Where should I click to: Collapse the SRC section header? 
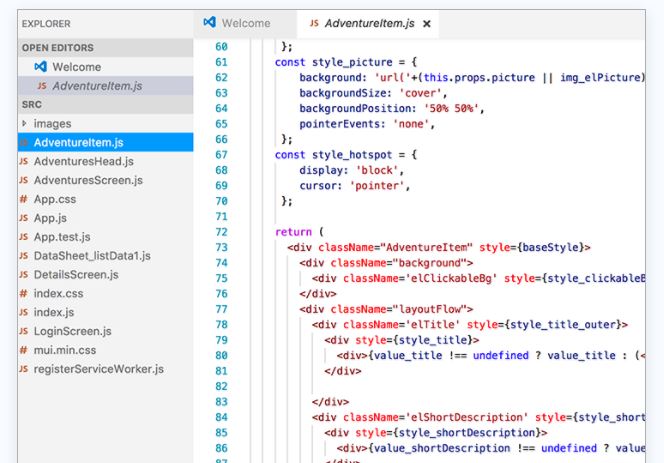coord(105,104)
